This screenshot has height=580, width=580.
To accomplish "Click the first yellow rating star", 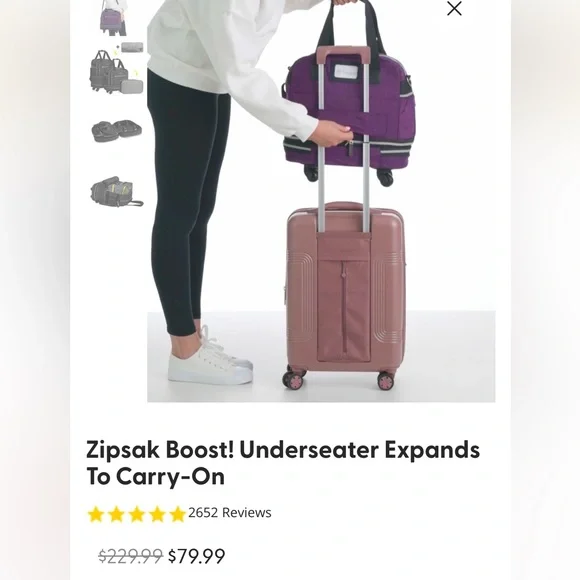I will click(x=96, y=514).
